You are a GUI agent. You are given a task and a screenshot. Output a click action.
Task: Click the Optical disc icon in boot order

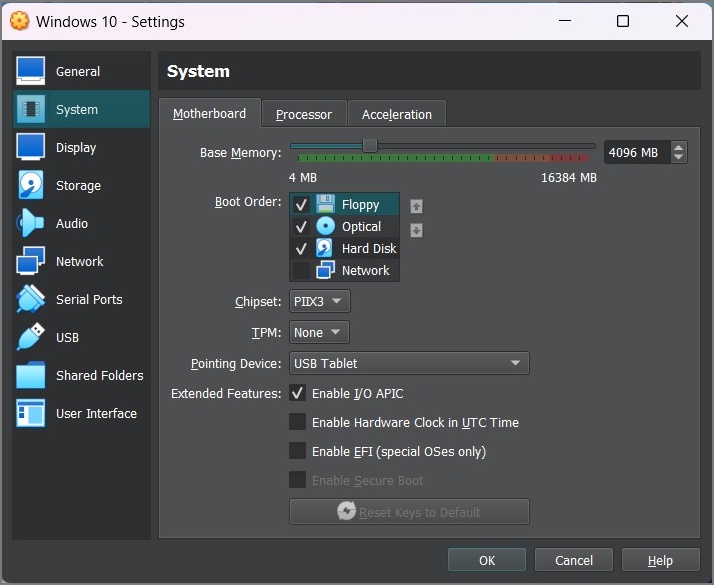click(326, 226)
